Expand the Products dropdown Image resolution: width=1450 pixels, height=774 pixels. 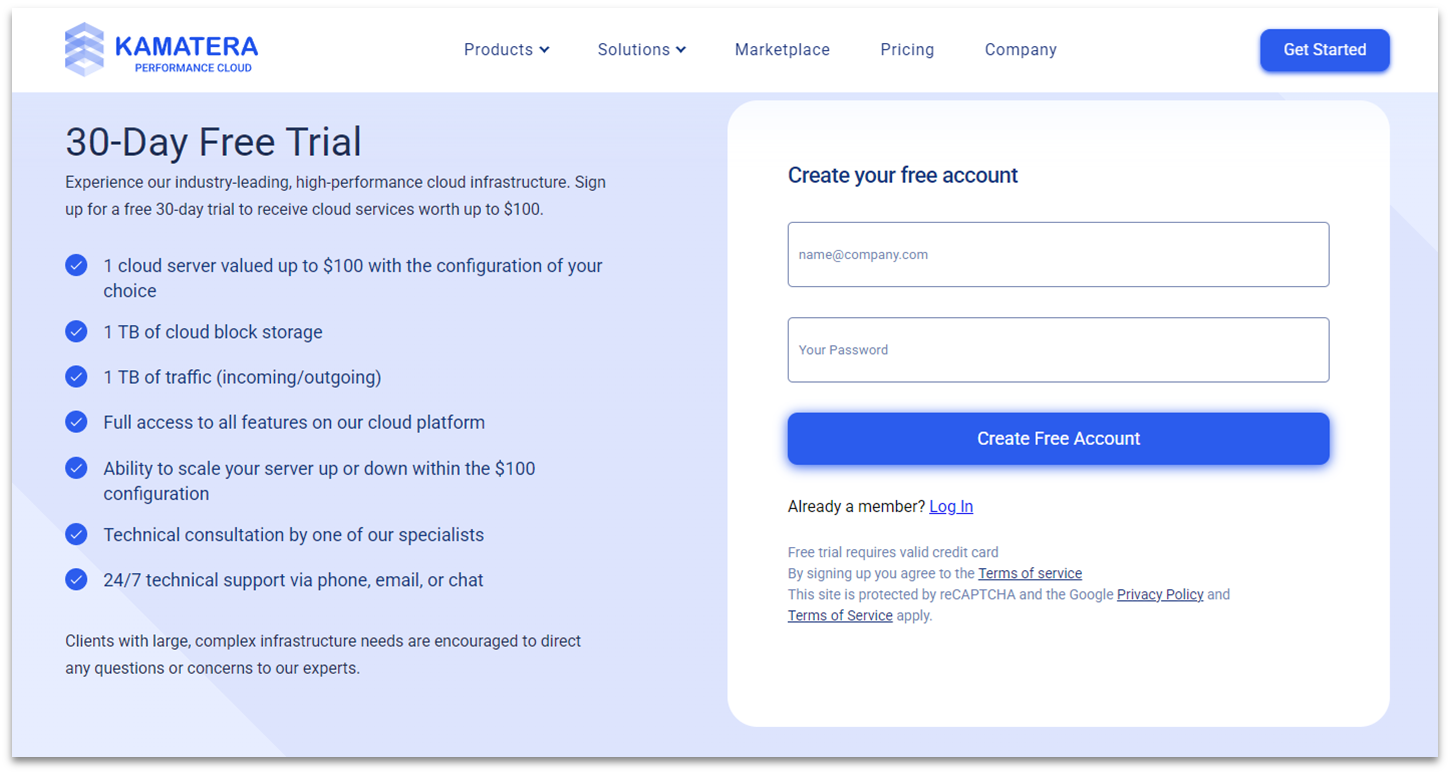pos(499,49)
